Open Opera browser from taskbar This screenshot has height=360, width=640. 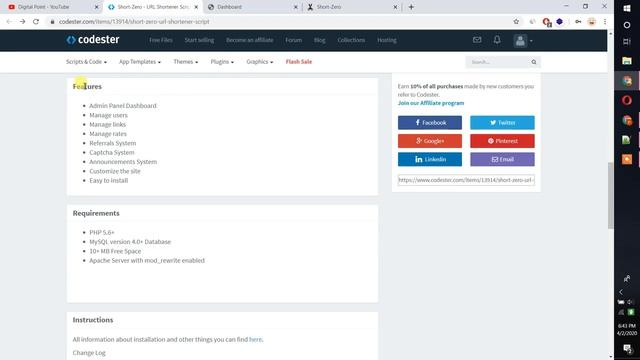627,100
